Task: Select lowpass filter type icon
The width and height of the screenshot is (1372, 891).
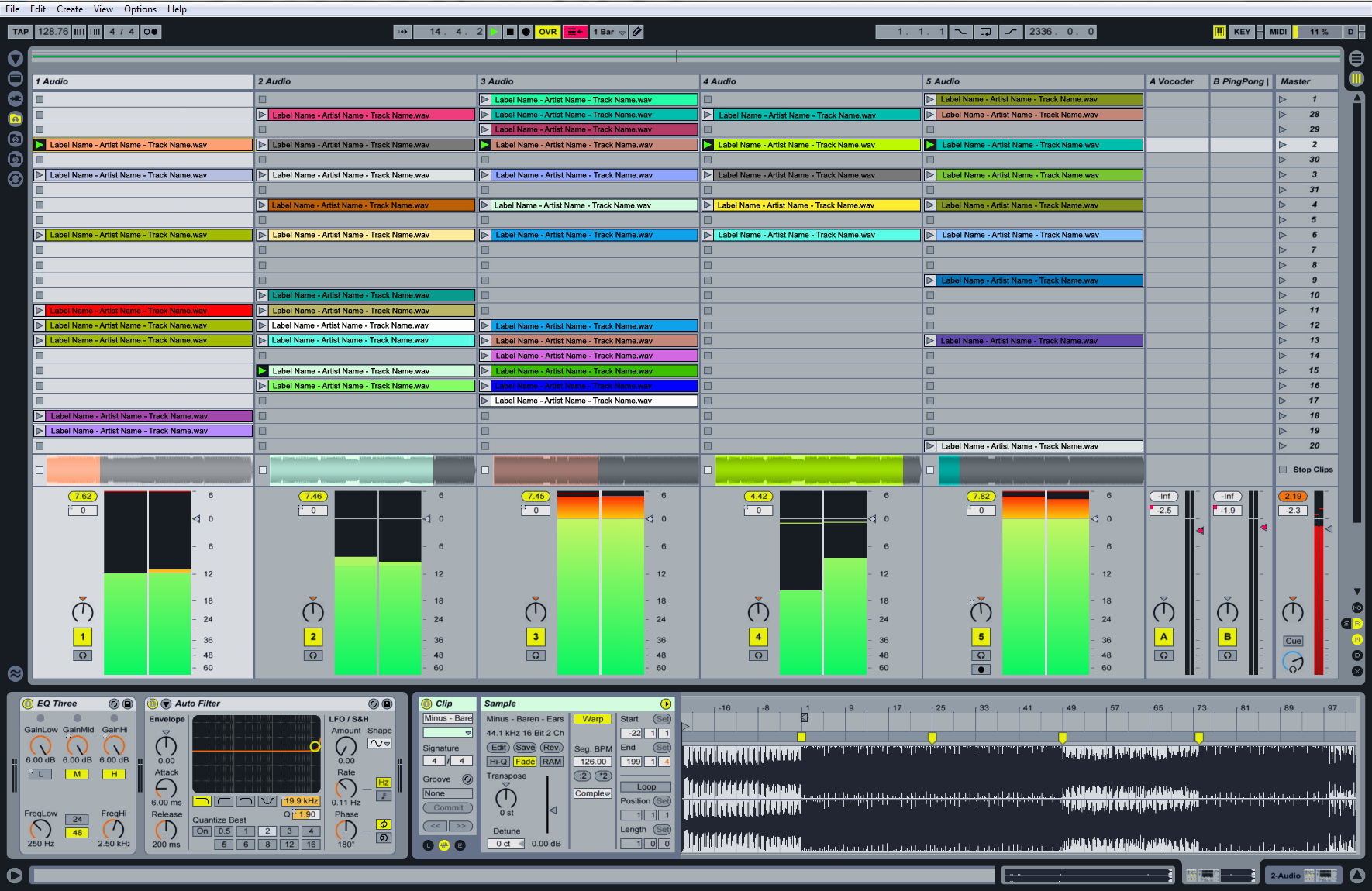Action: click(202, 801)
